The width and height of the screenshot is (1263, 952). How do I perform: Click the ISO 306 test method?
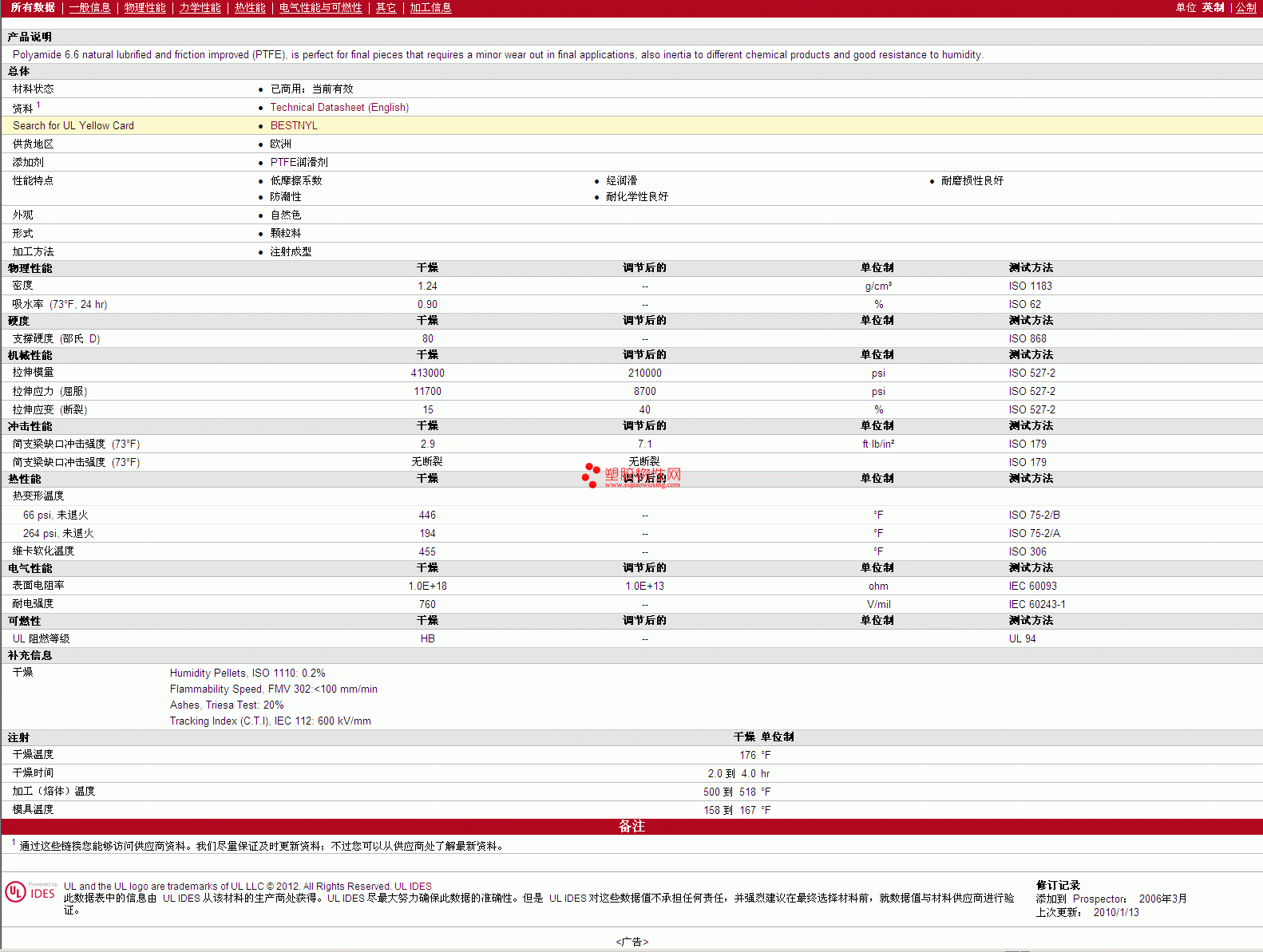1027,551
